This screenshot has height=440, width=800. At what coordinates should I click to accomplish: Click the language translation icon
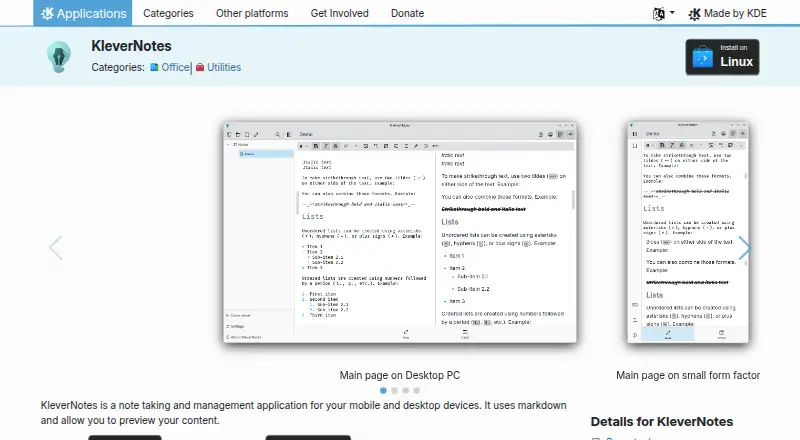pyautogui.click(x=659, y=14)
